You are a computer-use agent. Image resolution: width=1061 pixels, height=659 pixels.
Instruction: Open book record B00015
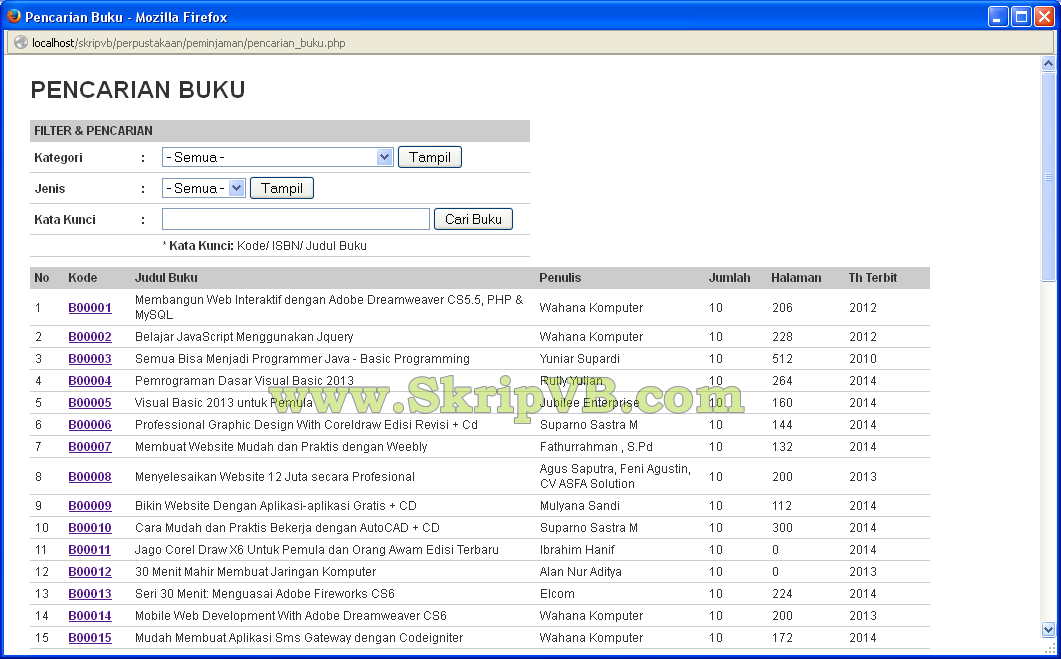tap(89, 637)
